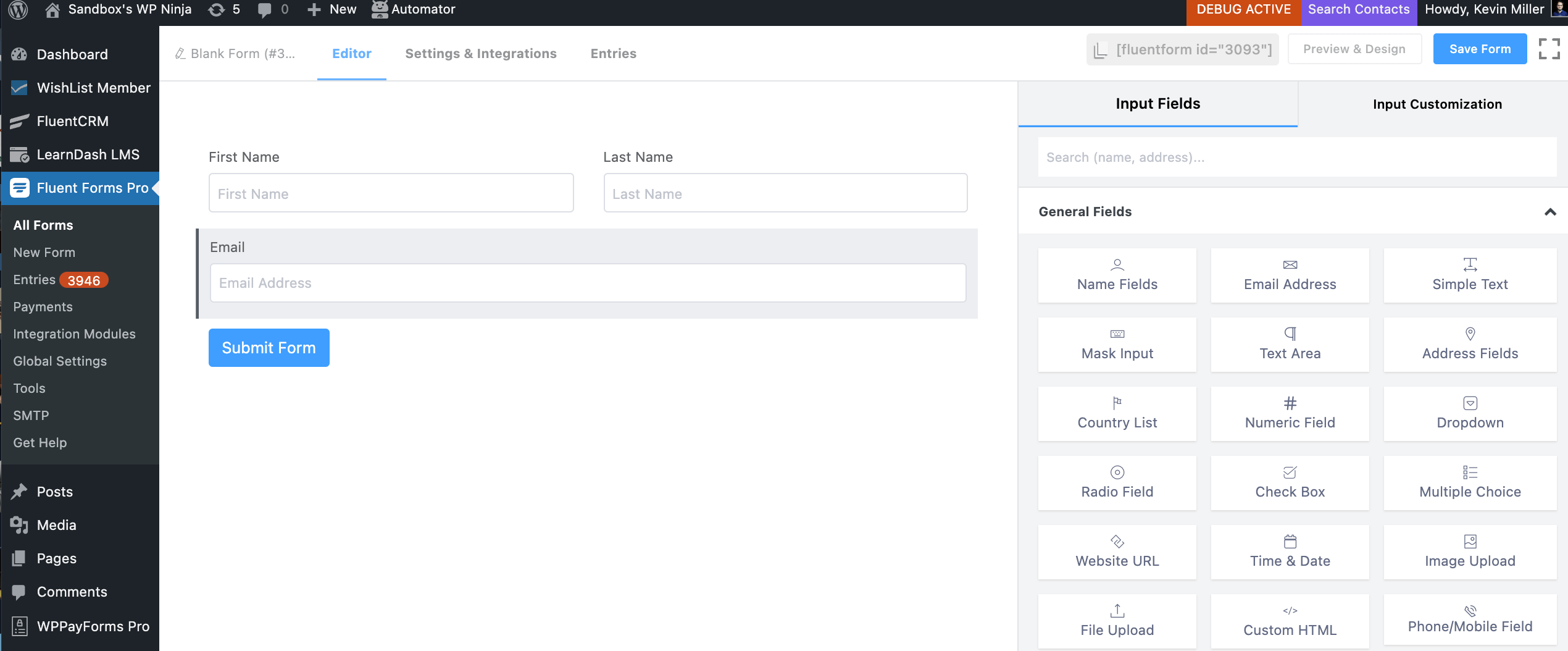1568x651 pixels.
Task: Click the pencil icon beside Blank Form
Action: [180, 54]
